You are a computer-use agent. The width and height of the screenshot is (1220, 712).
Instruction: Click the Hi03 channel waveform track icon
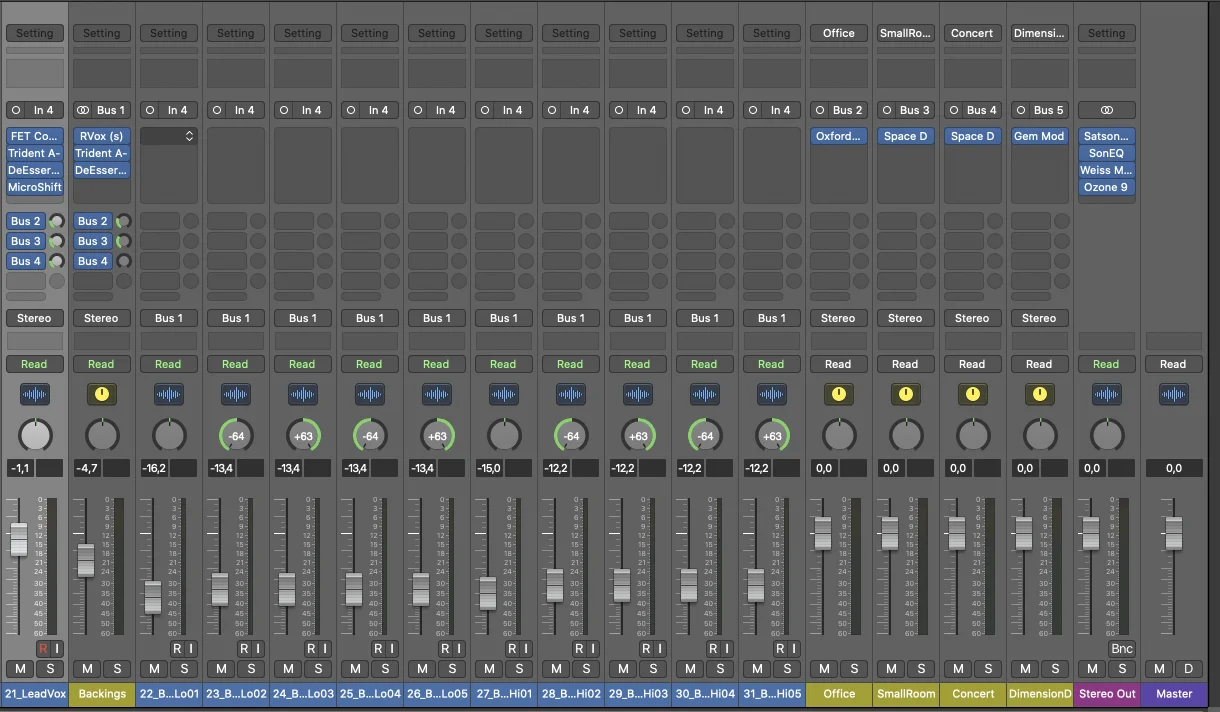click(638, 394)
